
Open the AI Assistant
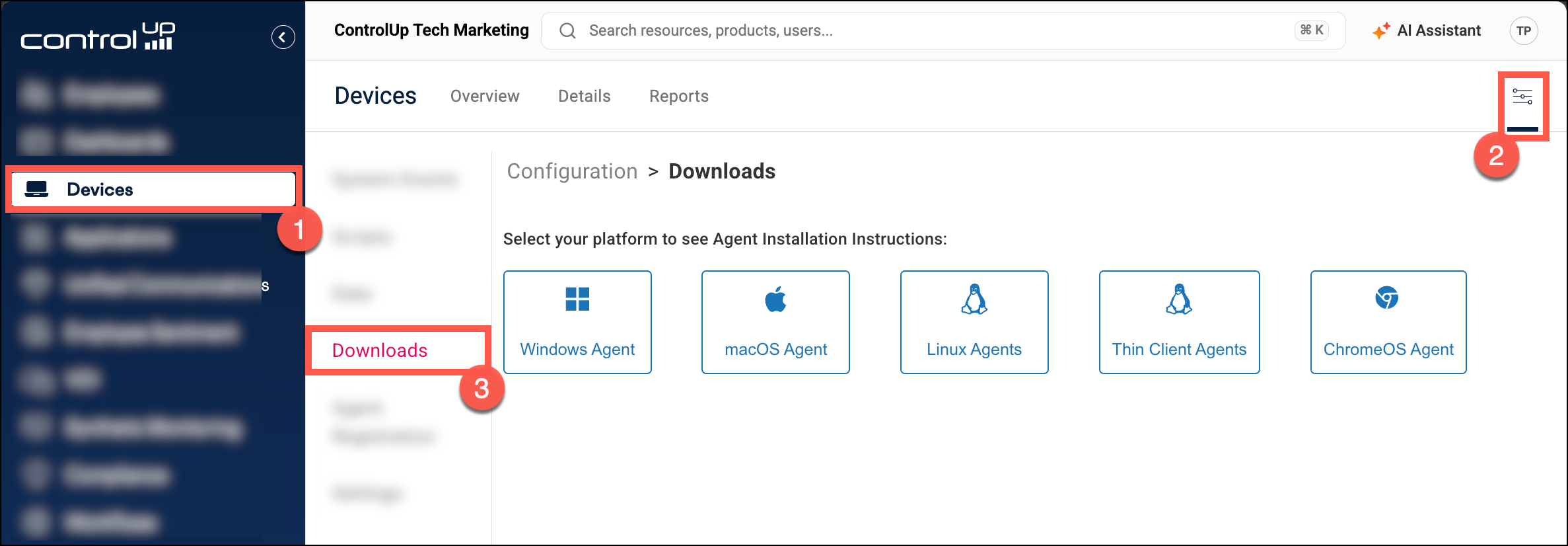pos(1427,30)
